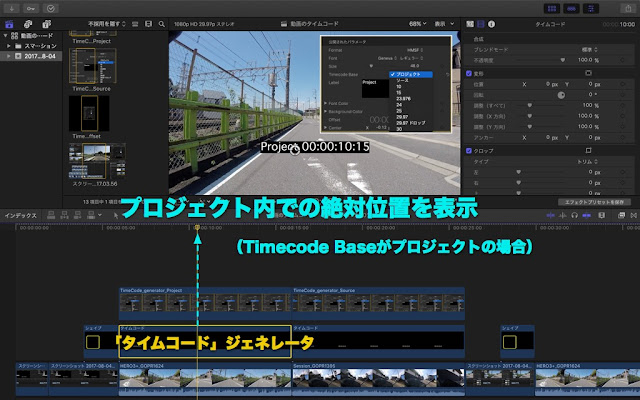Open the Transitions browser
The width and height of the screenshot is (640, 400).
[x=633, y=215]
